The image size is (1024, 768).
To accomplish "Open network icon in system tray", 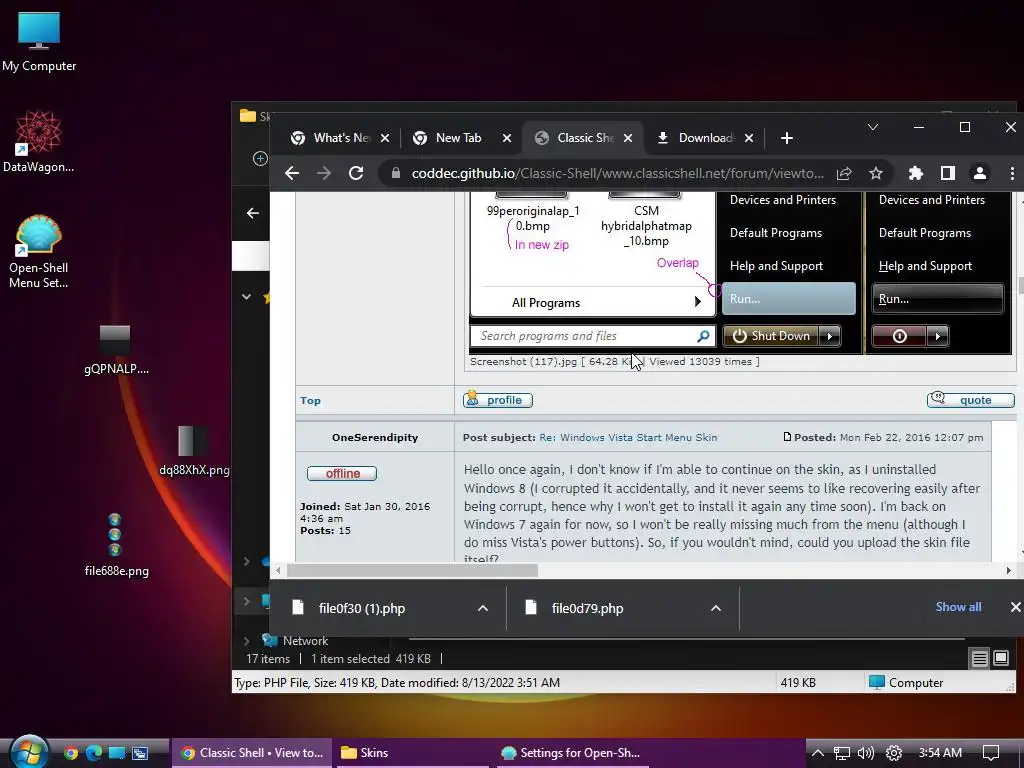I will point(842,753).
